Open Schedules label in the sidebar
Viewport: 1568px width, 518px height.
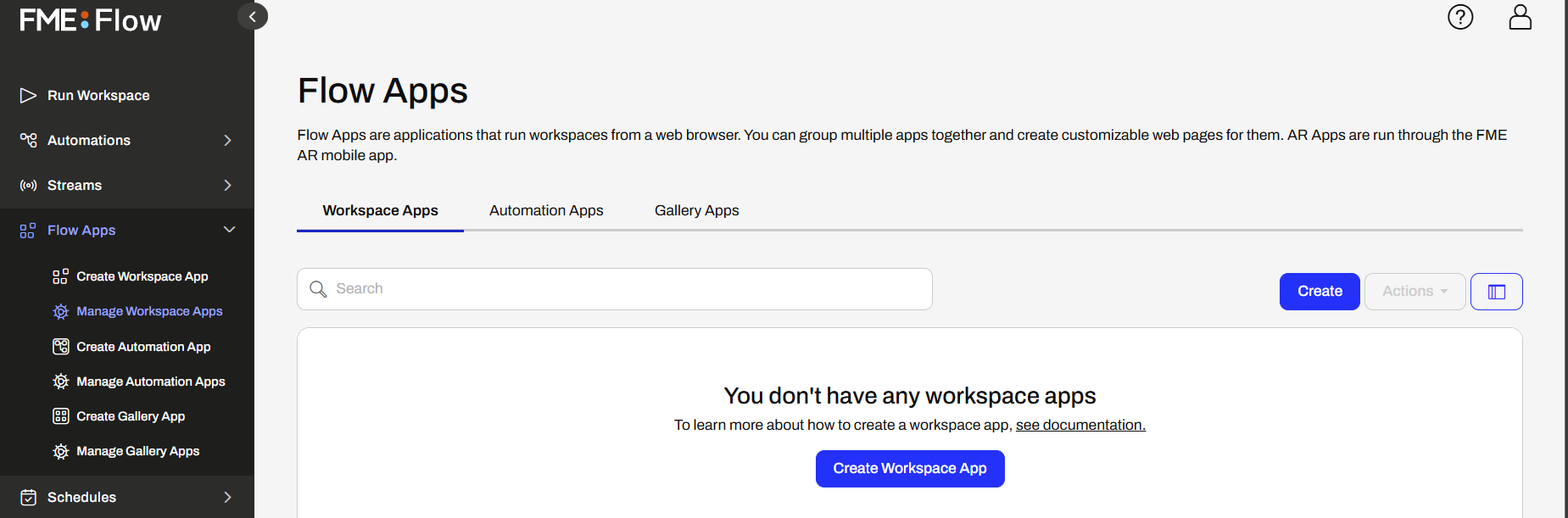pyautogui.click(x=81, y=497)
